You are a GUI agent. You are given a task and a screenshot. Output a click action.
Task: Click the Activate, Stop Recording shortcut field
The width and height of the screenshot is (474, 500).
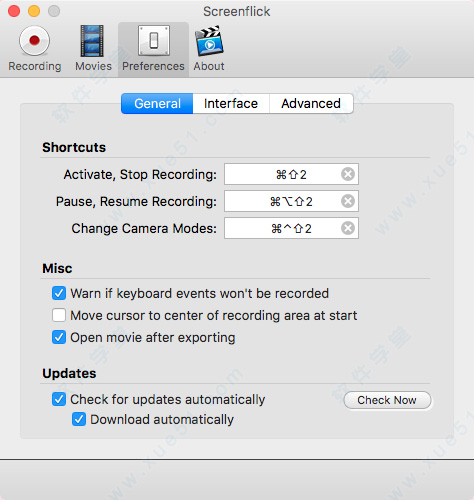coord(291,174)
